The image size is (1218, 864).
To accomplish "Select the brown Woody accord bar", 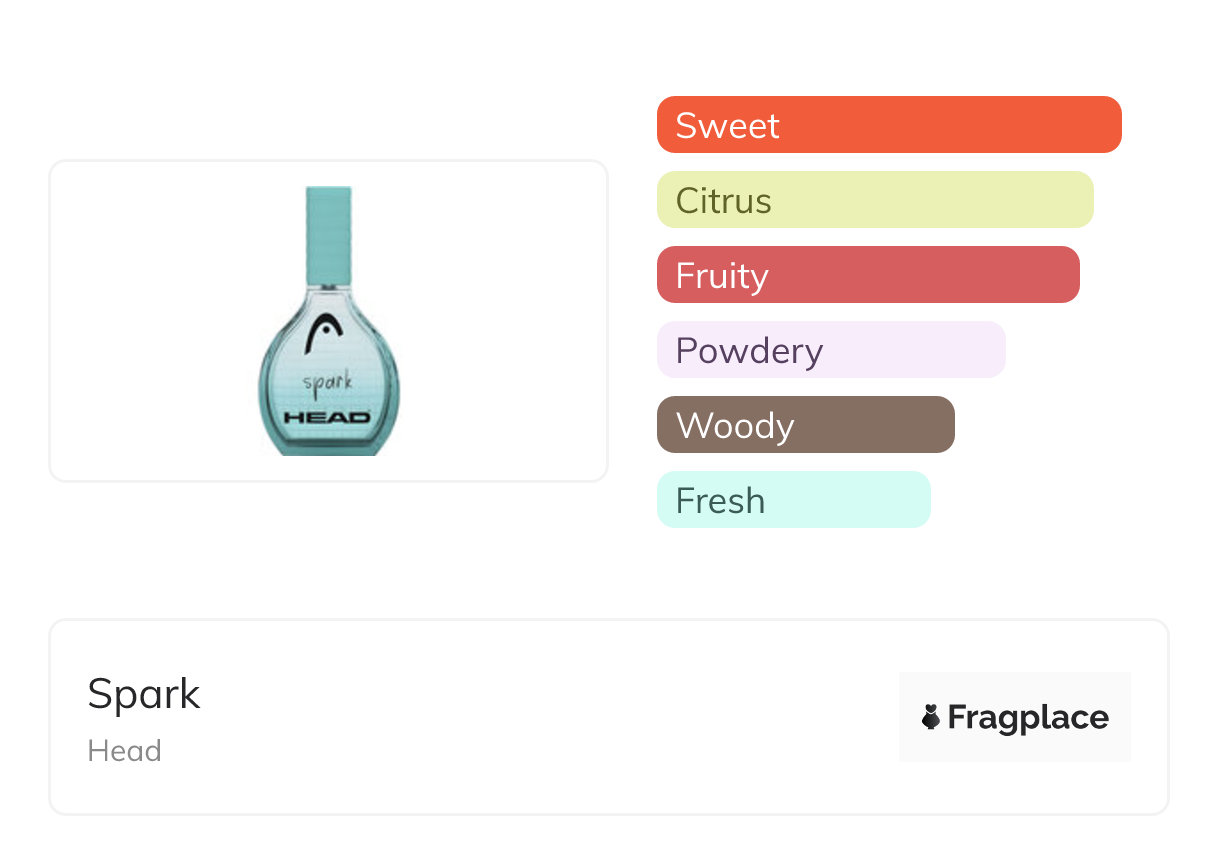I will [x=806, y=425].
